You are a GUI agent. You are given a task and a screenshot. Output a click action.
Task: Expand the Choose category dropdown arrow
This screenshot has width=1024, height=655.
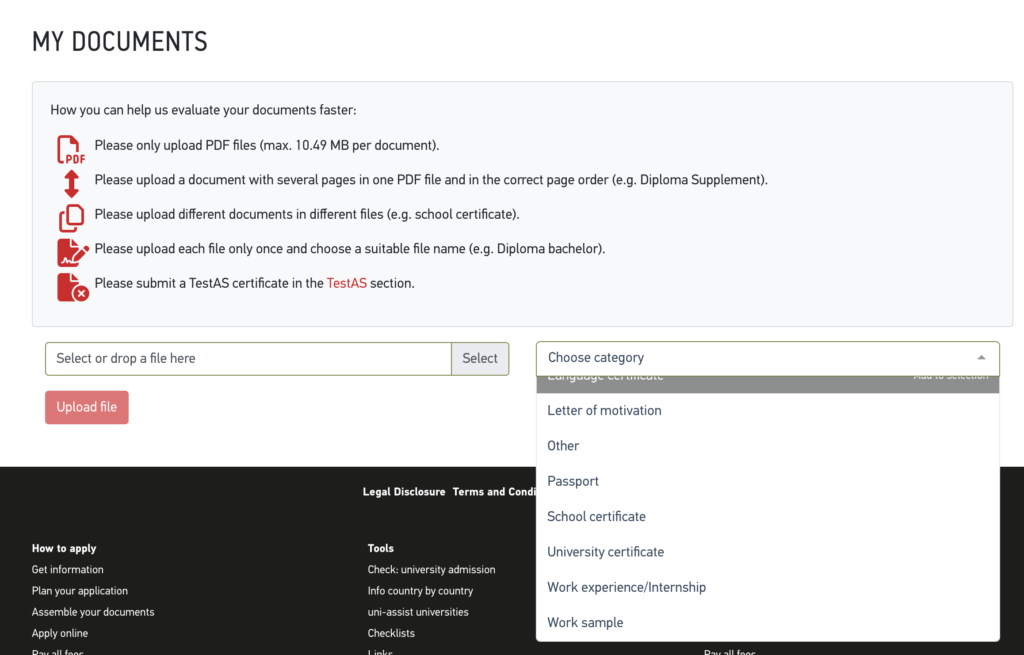coord(981,358)
